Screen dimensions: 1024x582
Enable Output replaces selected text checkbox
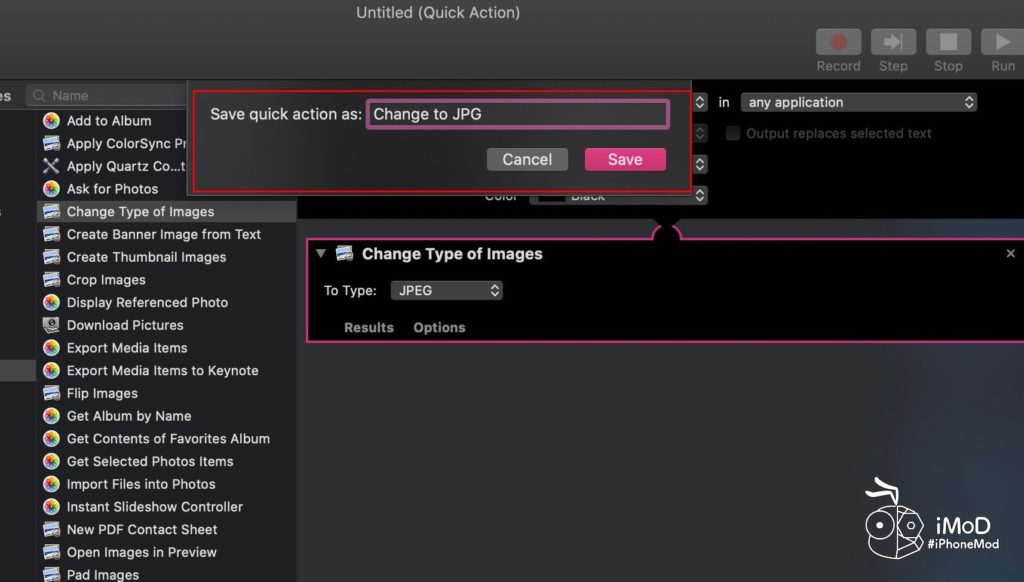click(x=733, y=133)
